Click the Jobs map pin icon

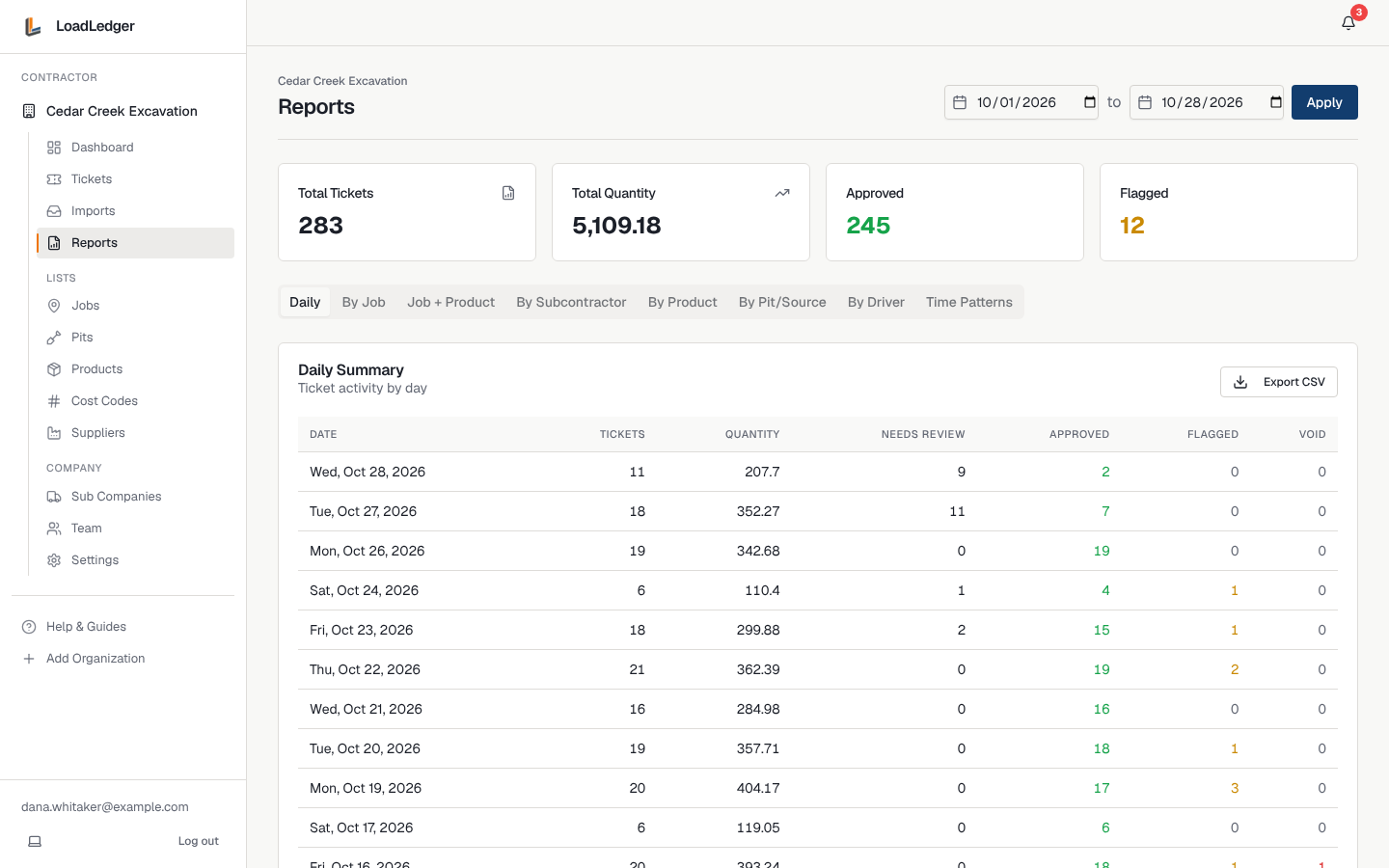(54, 306)
